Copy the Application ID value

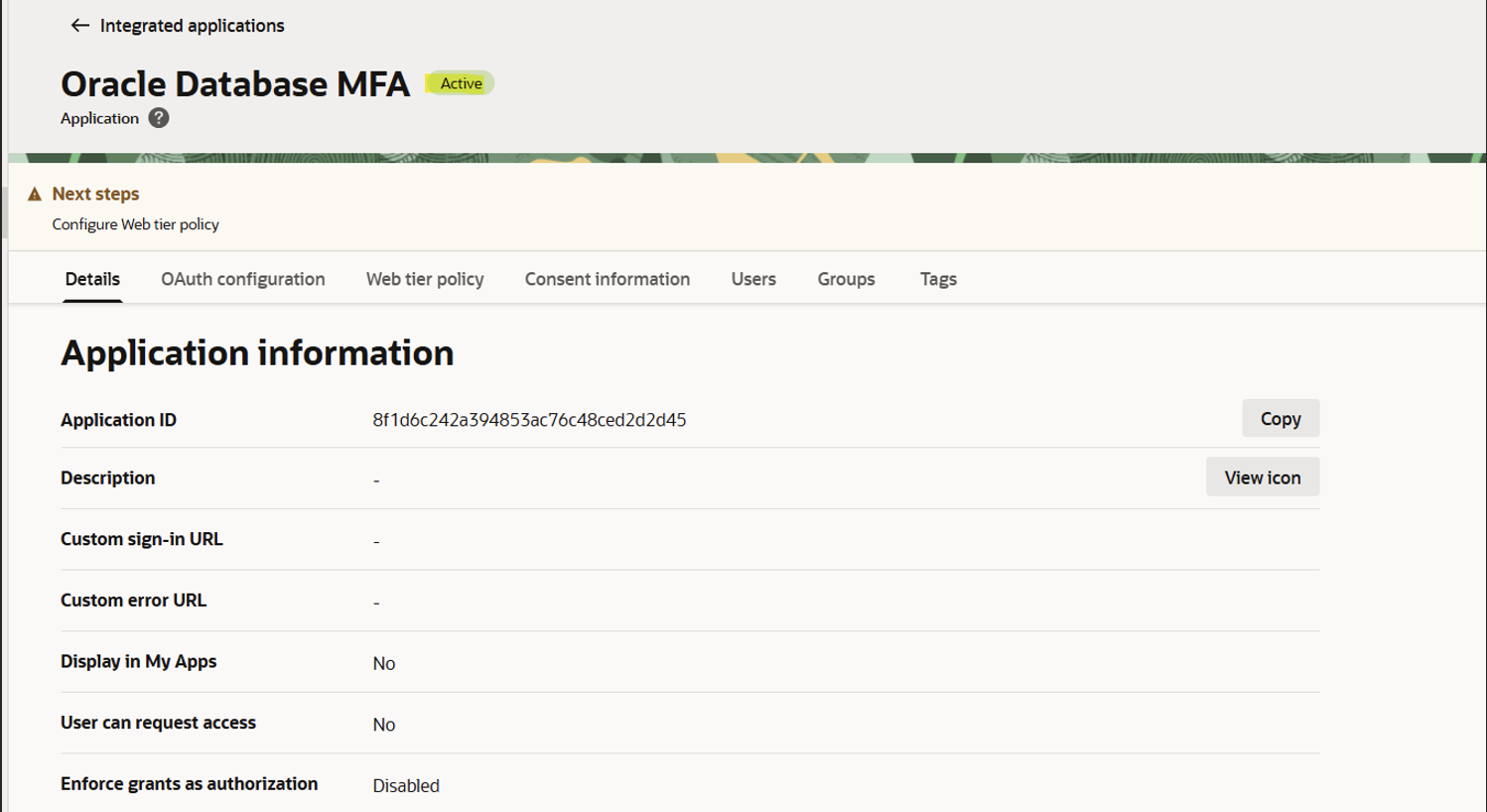1280,418
